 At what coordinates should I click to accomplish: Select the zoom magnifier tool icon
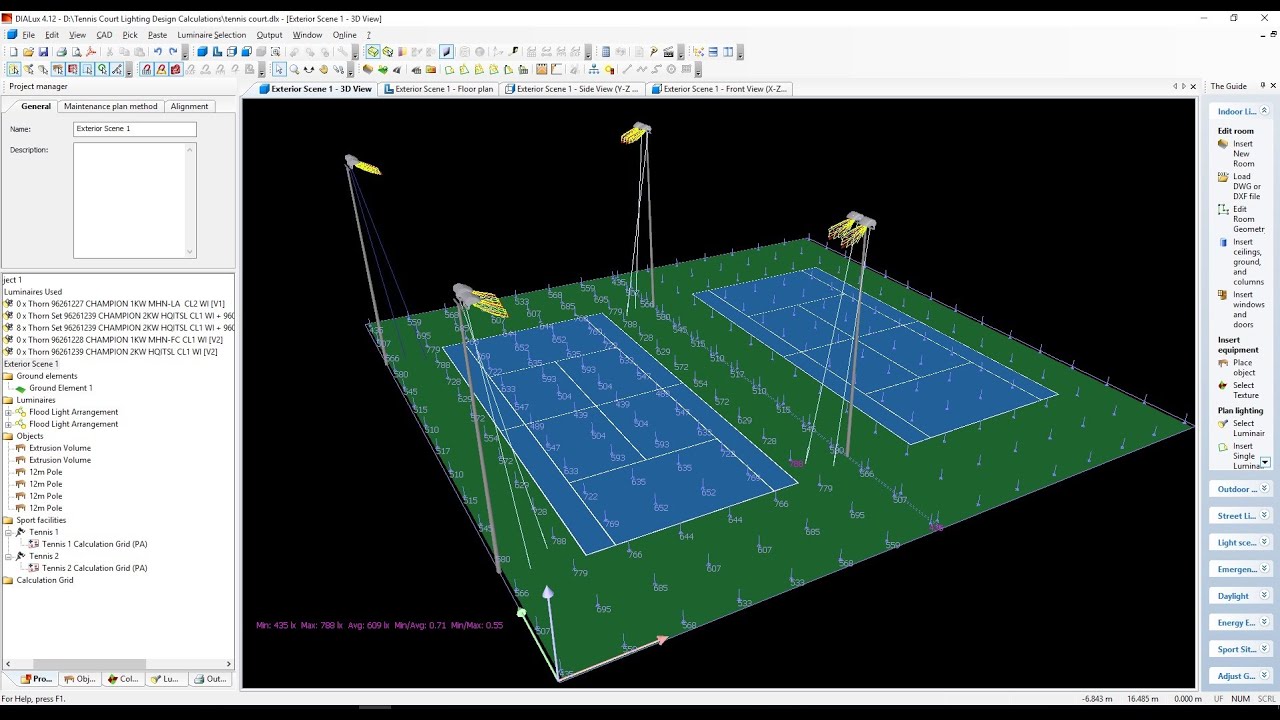(x=294, y=70)
